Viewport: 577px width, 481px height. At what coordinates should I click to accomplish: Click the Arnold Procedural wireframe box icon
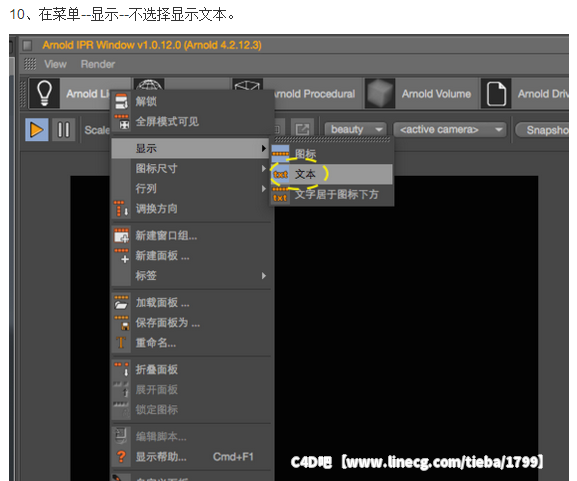click(x=247, y=85)
